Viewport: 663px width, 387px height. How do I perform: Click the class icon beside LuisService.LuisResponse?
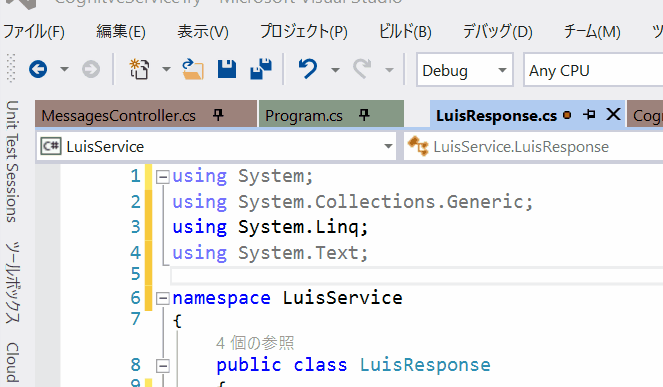pos(418,146)
